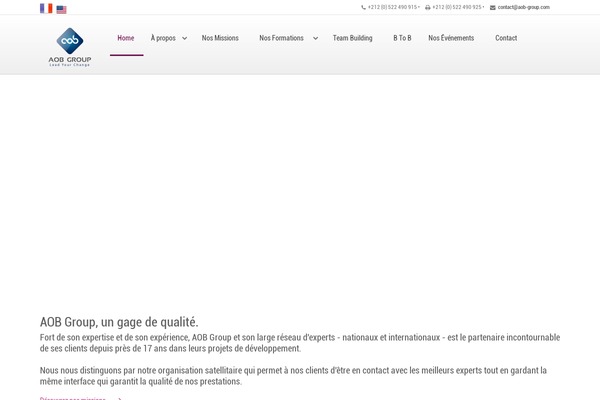
Task: Click the envelope email icon
Action: coord(492,7)
